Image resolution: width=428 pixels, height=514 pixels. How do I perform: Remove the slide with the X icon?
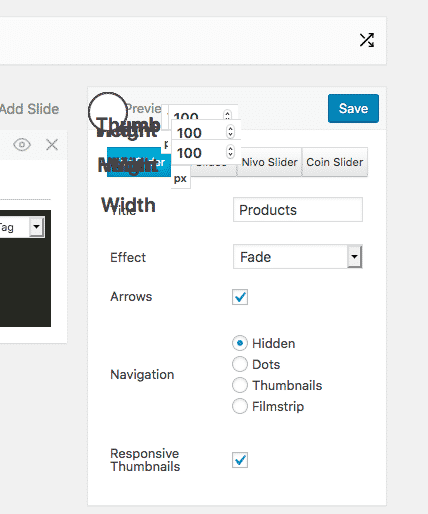click(52, 145)
